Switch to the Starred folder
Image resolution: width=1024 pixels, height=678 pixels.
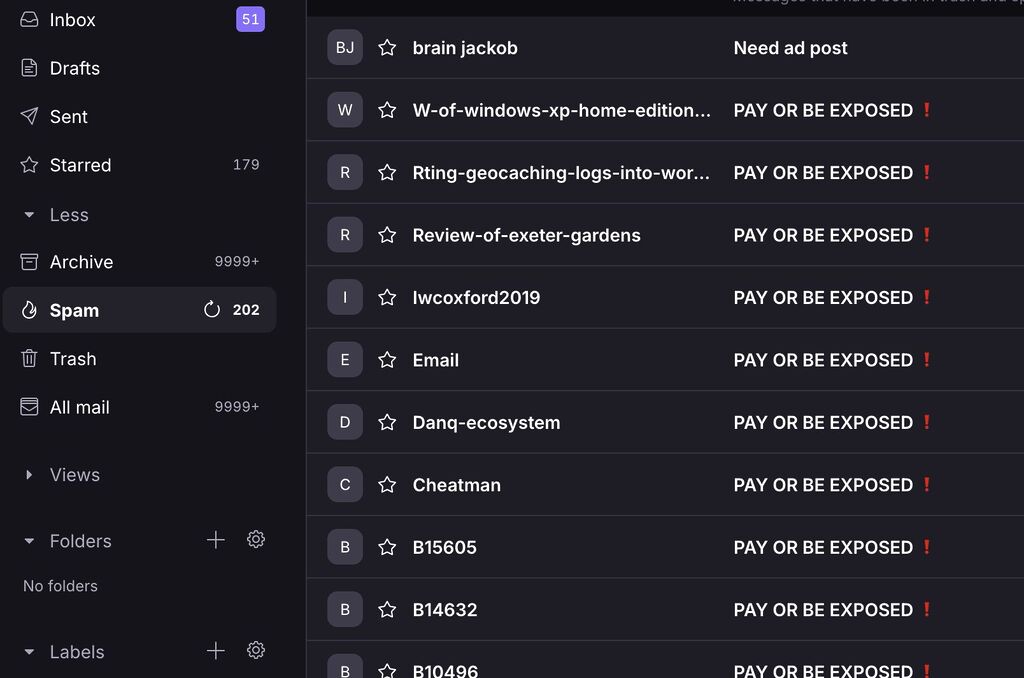[x=80, y=164]
